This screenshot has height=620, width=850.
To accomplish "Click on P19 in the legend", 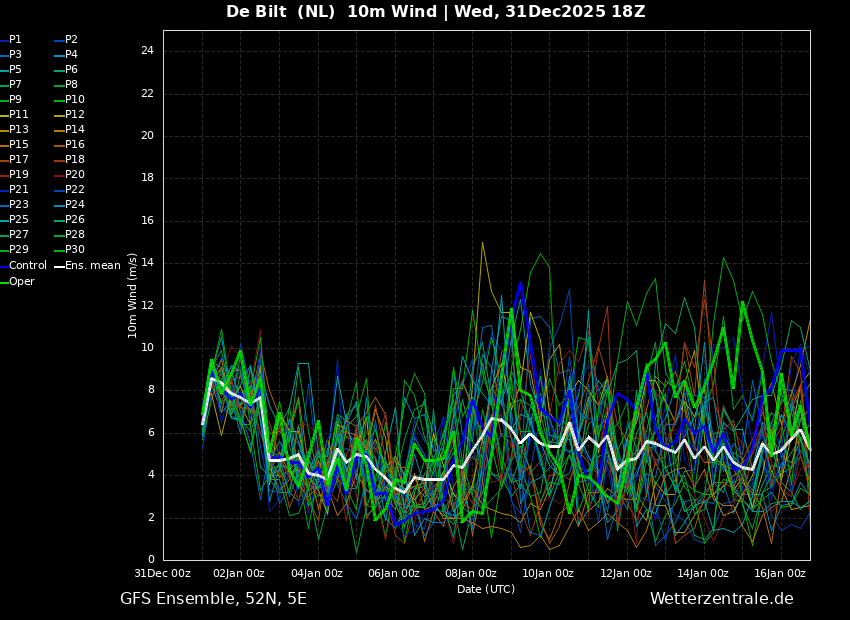I will 15,175.
